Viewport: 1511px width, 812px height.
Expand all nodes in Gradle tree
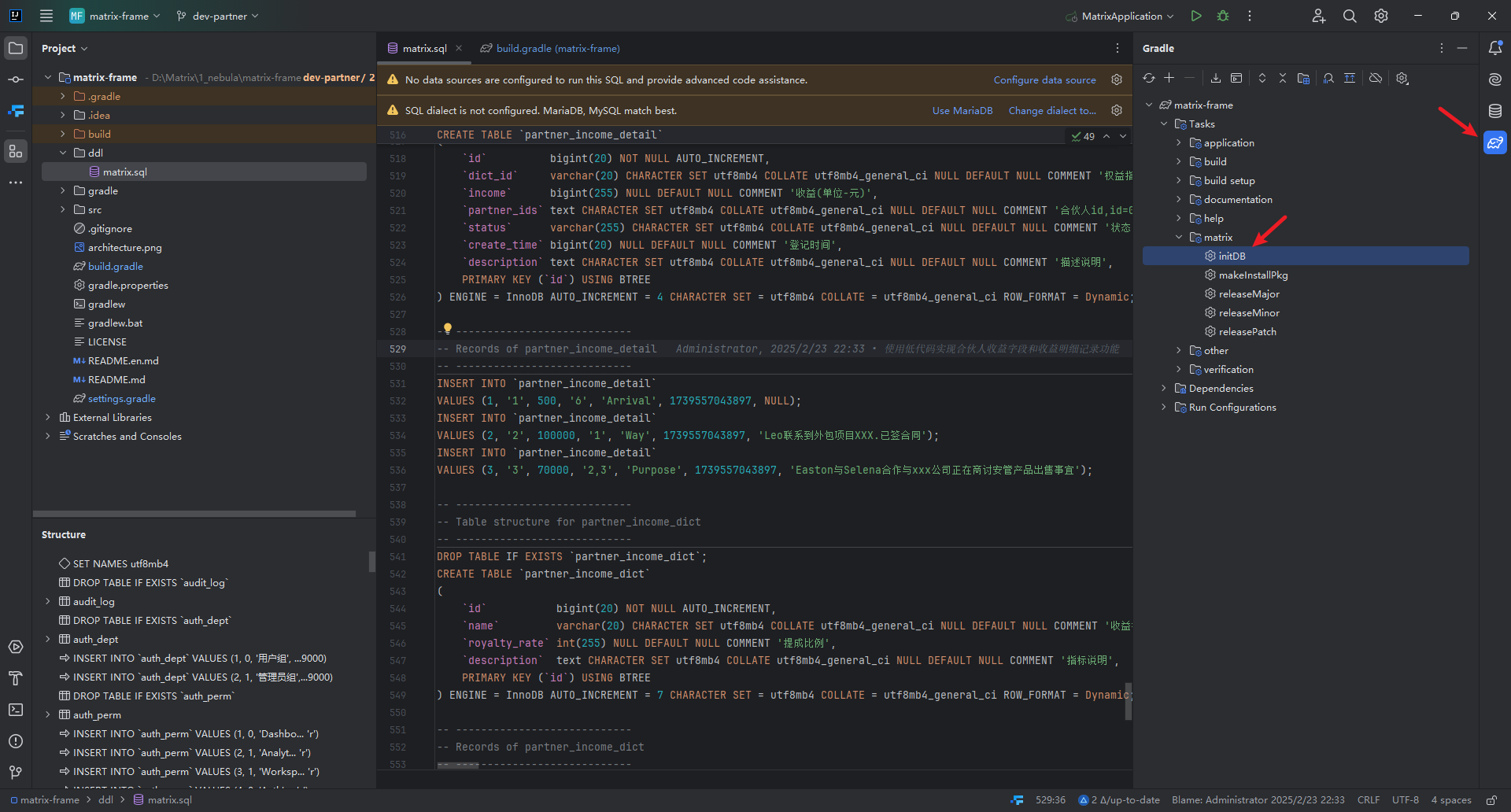[x=1262, y=78]
